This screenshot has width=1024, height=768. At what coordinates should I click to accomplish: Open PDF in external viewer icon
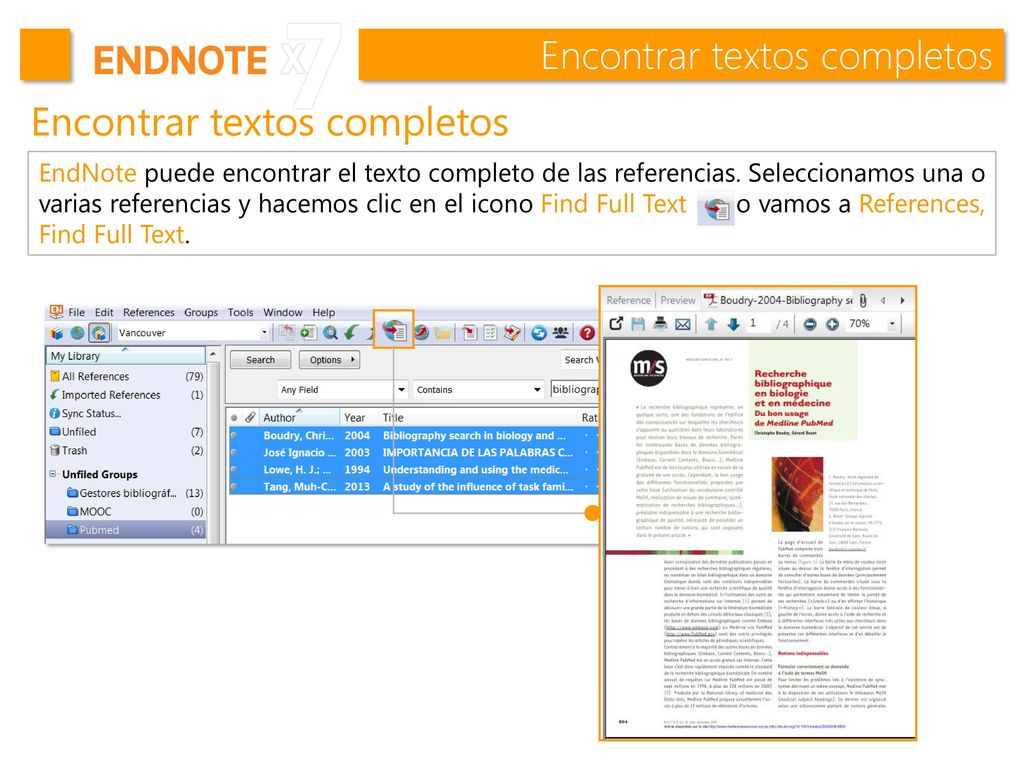(616, 323)
